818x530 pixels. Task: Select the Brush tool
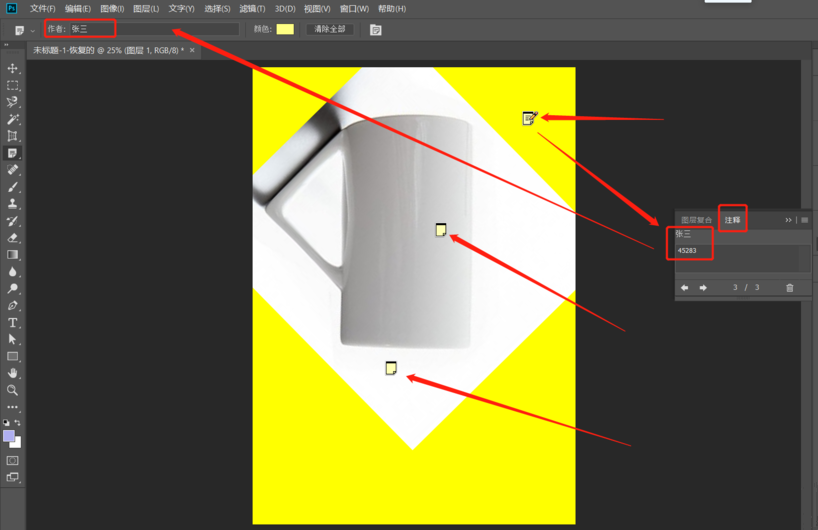pyautogui.click(x=13, y=187)
